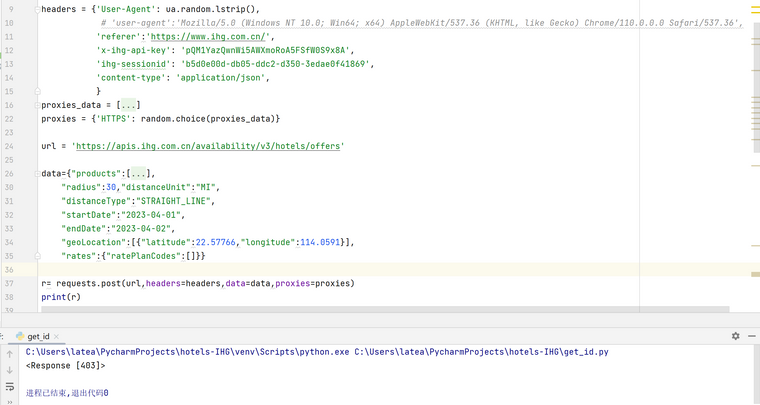Toggle soft-wrap in the Run console
Viewport: 760px width, 405px height.
[10, 386]
